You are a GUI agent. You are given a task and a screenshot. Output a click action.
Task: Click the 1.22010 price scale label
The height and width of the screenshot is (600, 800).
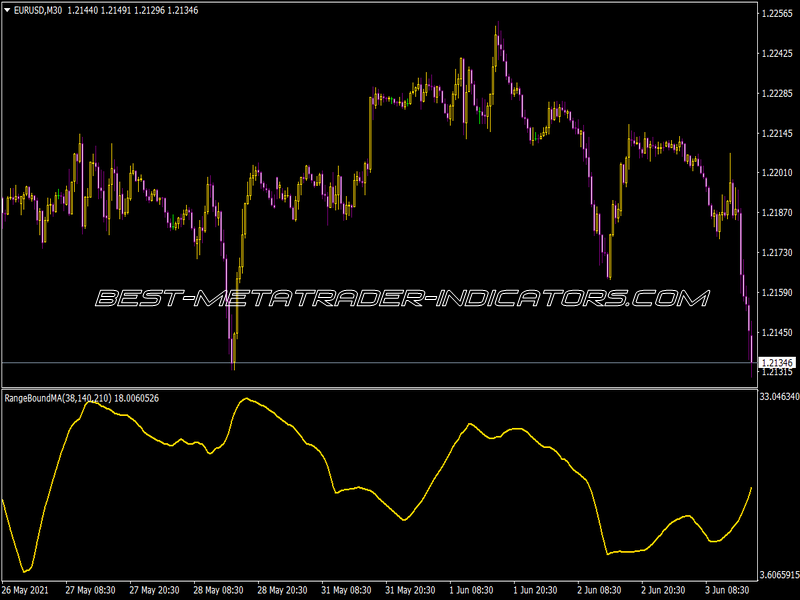point(777,173)
